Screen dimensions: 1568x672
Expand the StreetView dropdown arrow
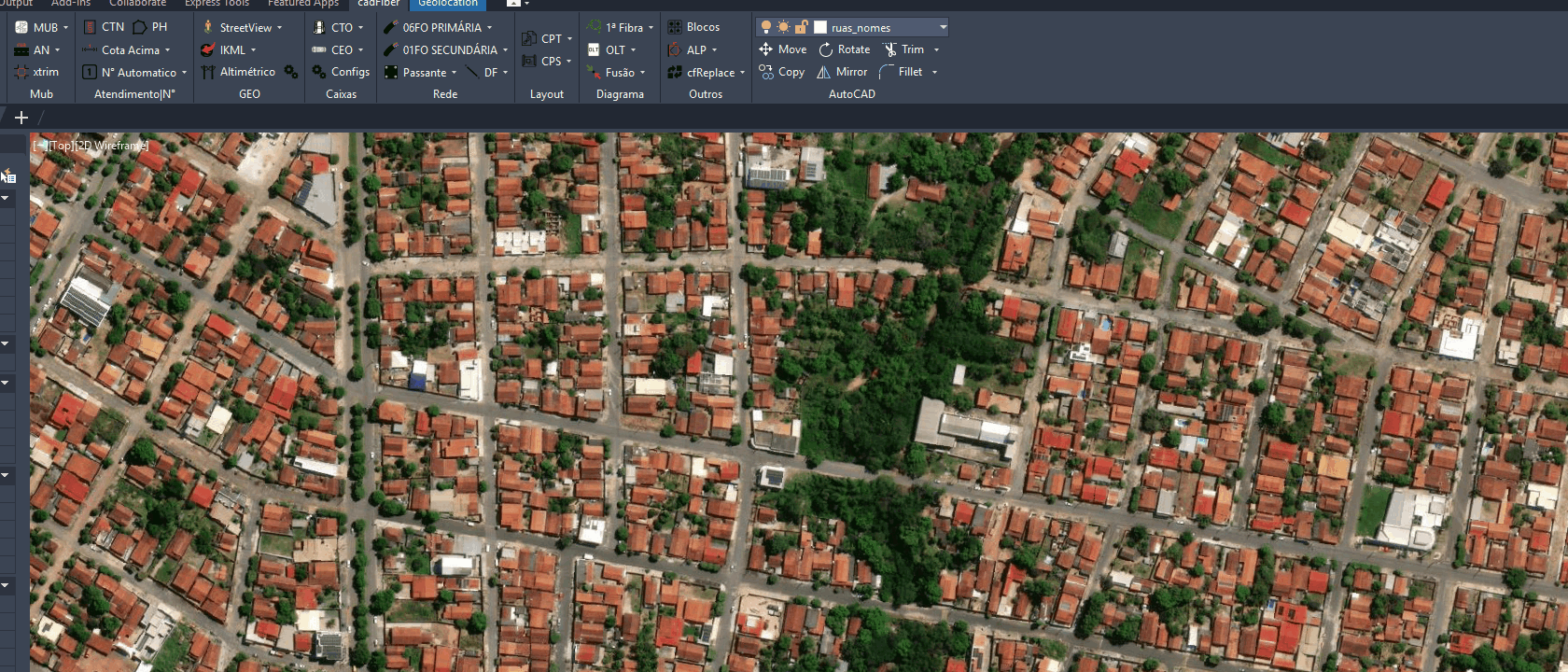click(x=279, y=28)
